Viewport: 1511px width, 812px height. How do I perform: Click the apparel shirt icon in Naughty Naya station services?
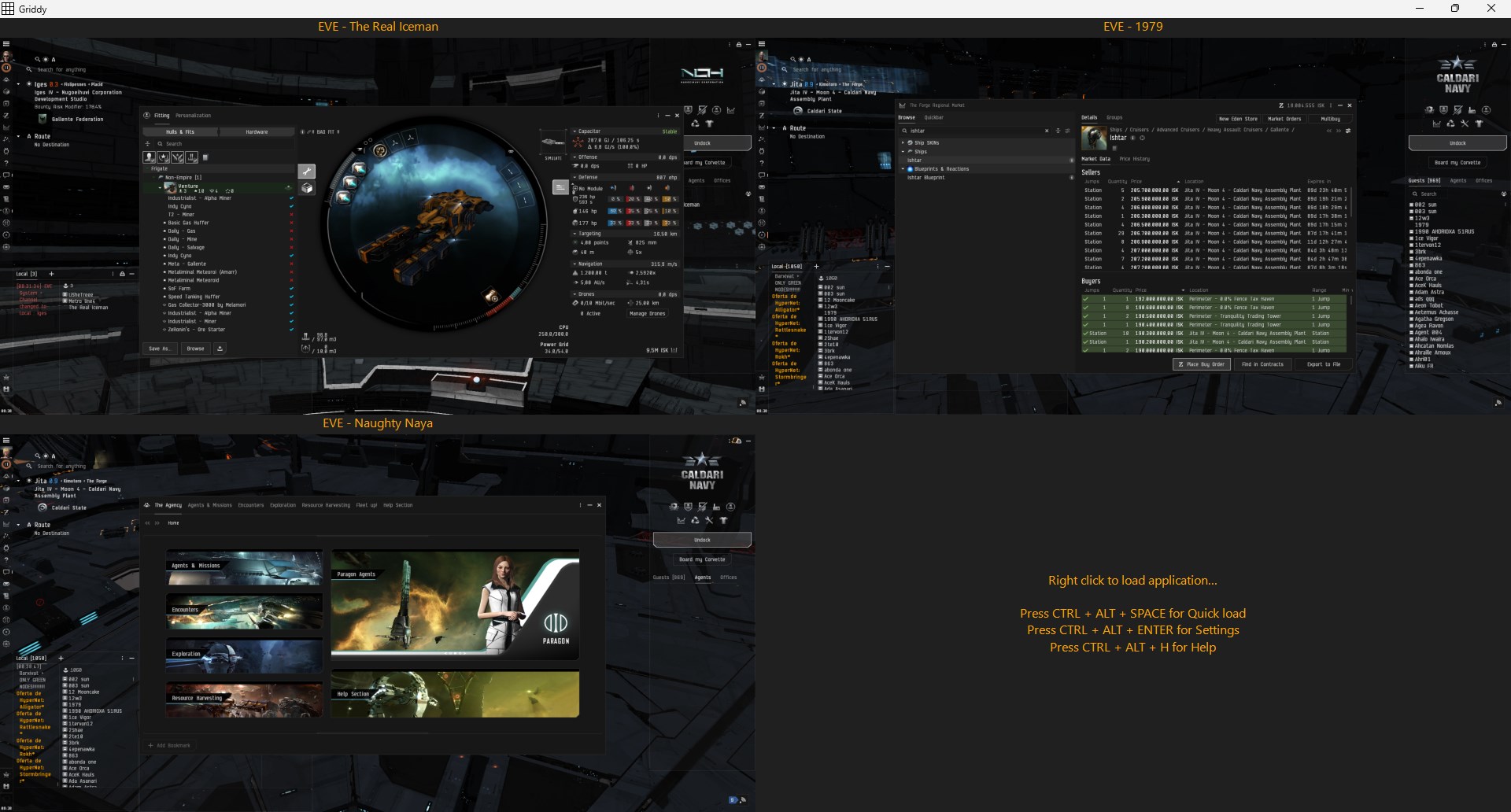point(723,520)
